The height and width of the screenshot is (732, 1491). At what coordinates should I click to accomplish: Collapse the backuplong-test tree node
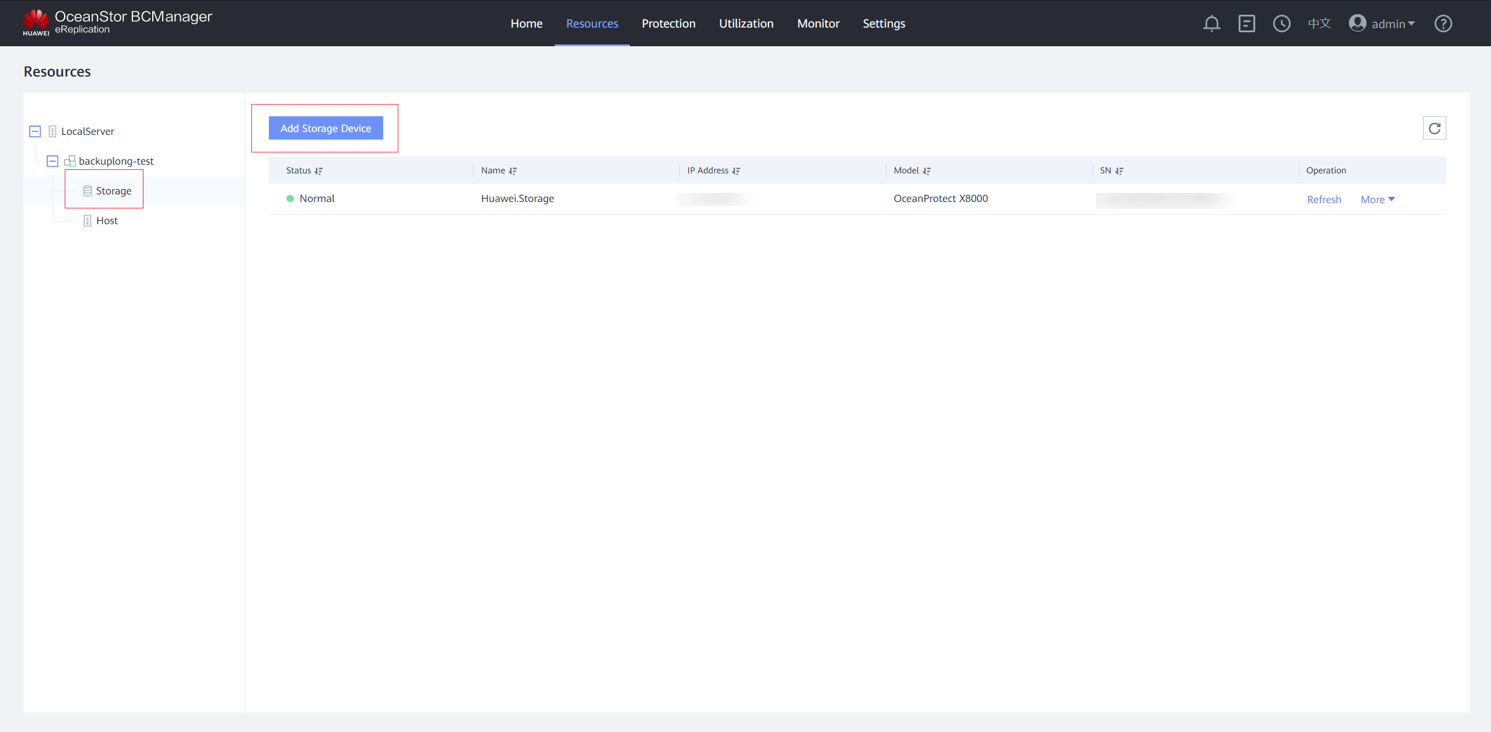(52, 161)
